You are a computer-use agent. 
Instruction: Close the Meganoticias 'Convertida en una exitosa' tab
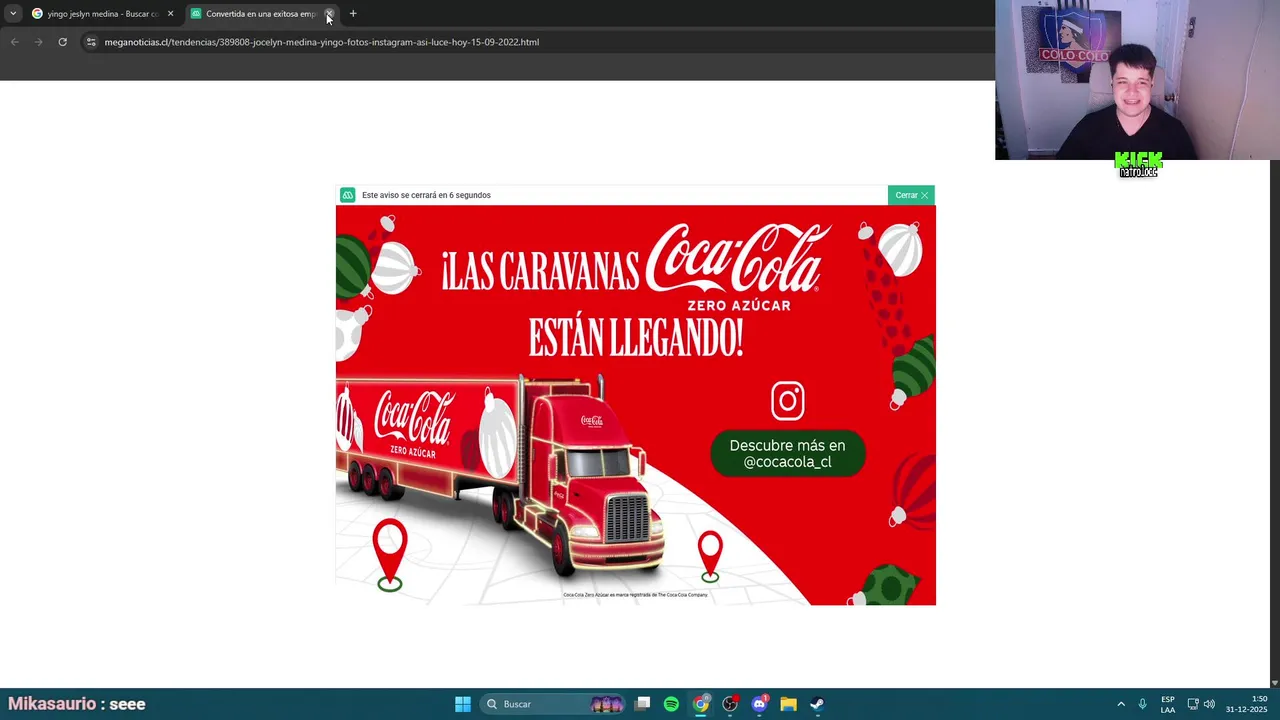(x=329, y=14)
